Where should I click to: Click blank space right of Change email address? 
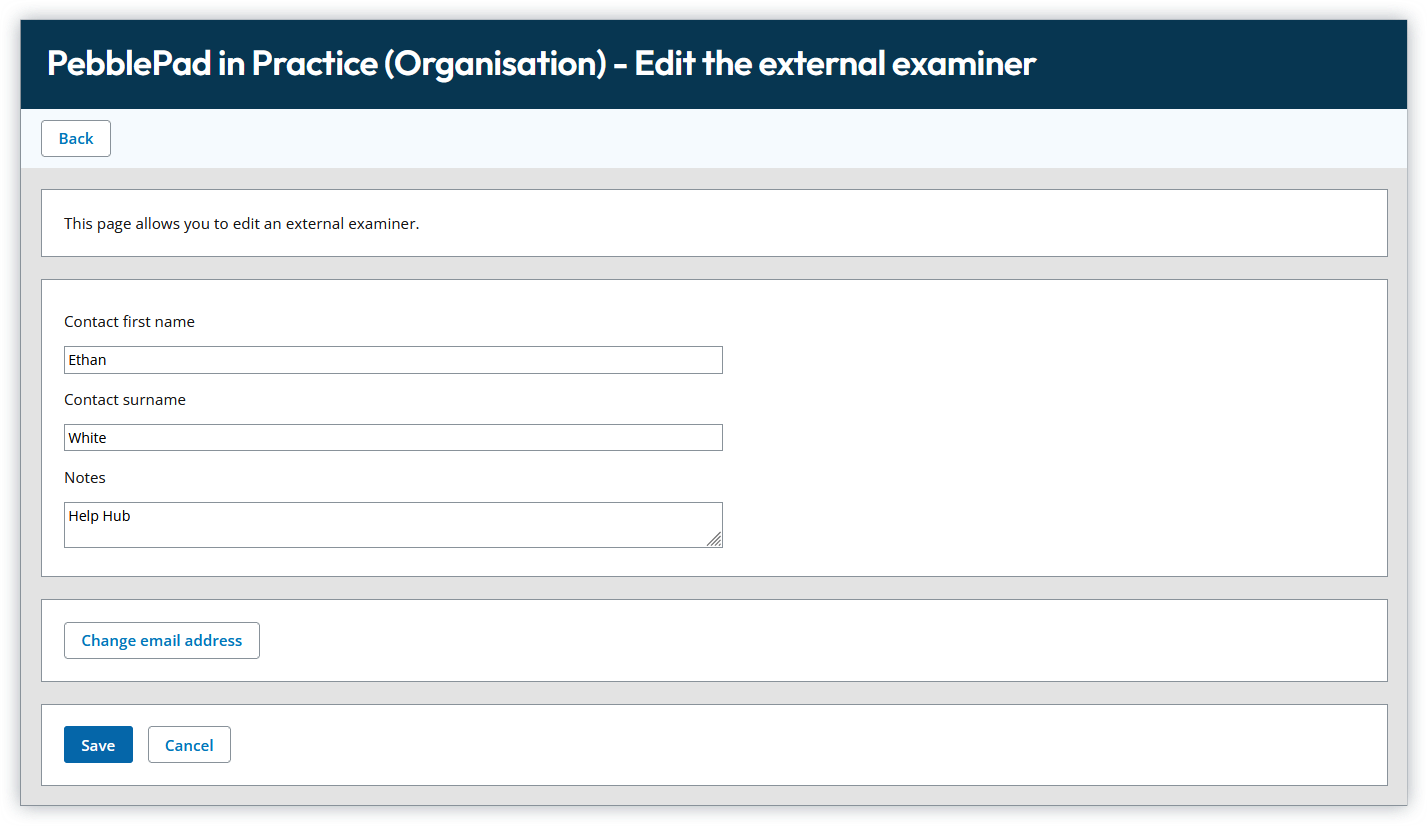(x=800, y=641)
